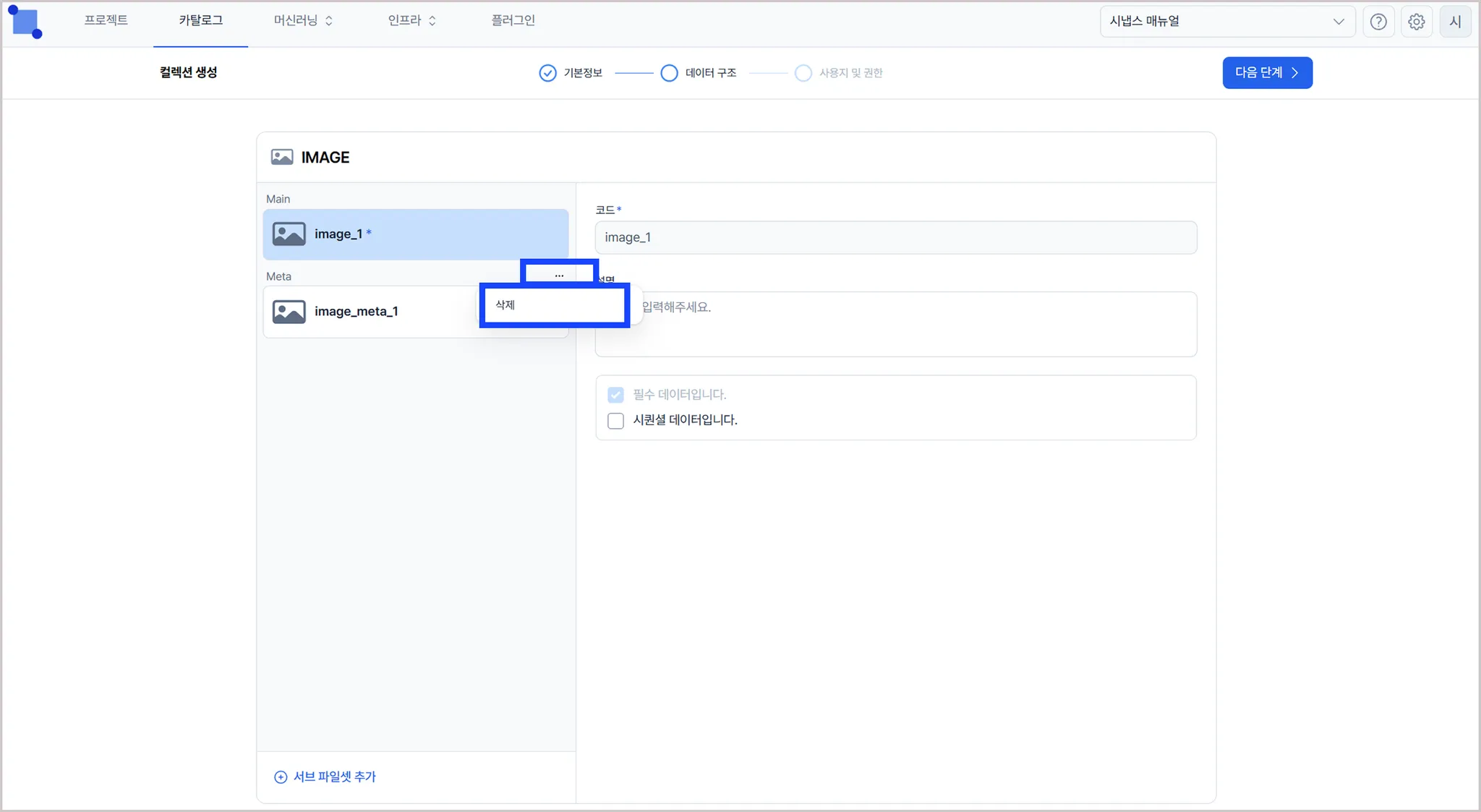Click the 코드 input field
The width and height of the screenshot is (1481, 812).
[x=895, y=237]
